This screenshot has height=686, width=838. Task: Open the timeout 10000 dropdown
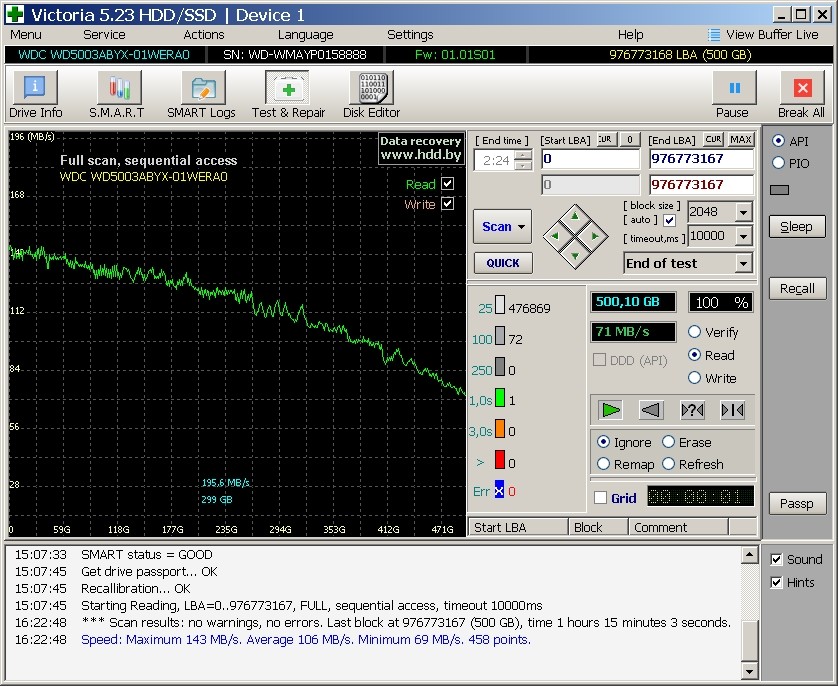point(743,236)
